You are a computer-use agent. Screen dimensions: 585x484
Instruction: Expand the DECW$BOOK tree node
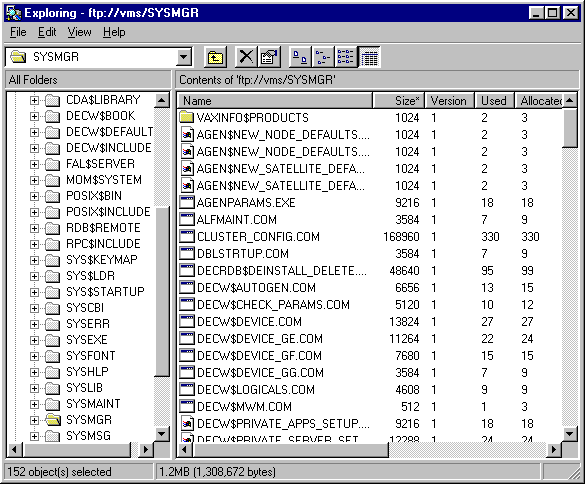pyautogui.click(x=34, y=116)
